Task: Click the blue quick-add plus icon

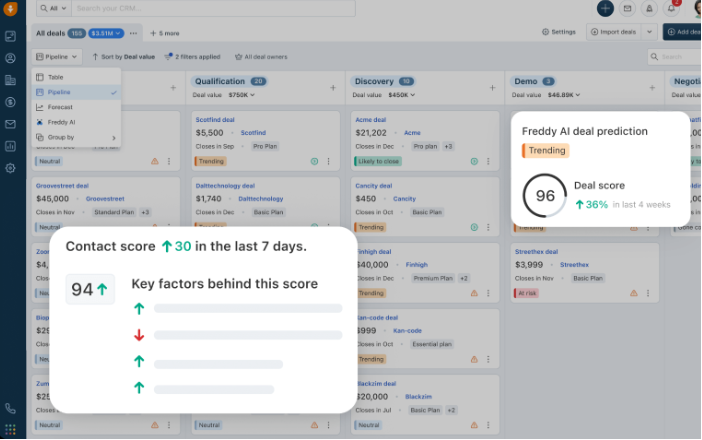Action: pyautogui.click(x=605, y=8)
